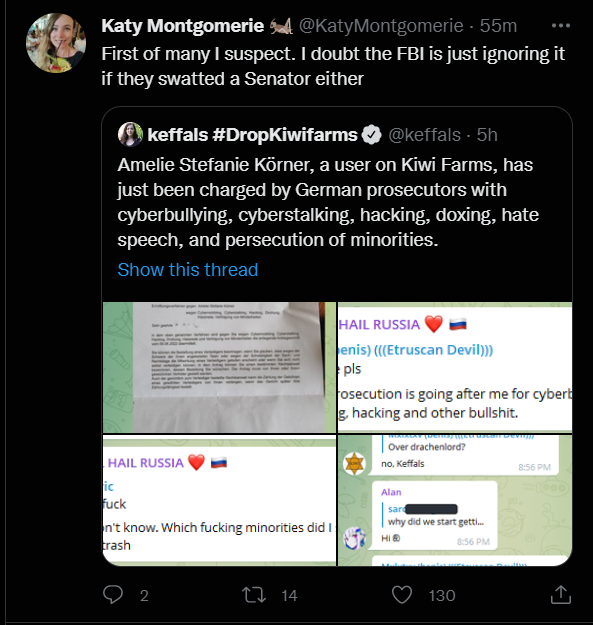
Task: Open the Alan chat screenshot image
Action: click(455, 500)
